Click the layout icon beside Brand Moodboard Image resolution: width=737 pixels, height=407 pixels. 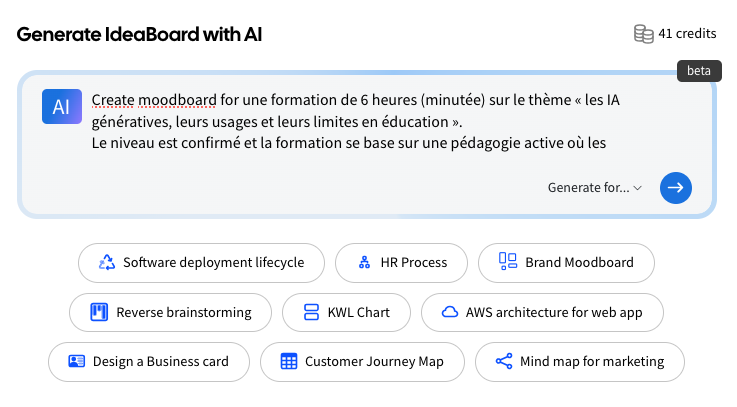coord(508,263)
